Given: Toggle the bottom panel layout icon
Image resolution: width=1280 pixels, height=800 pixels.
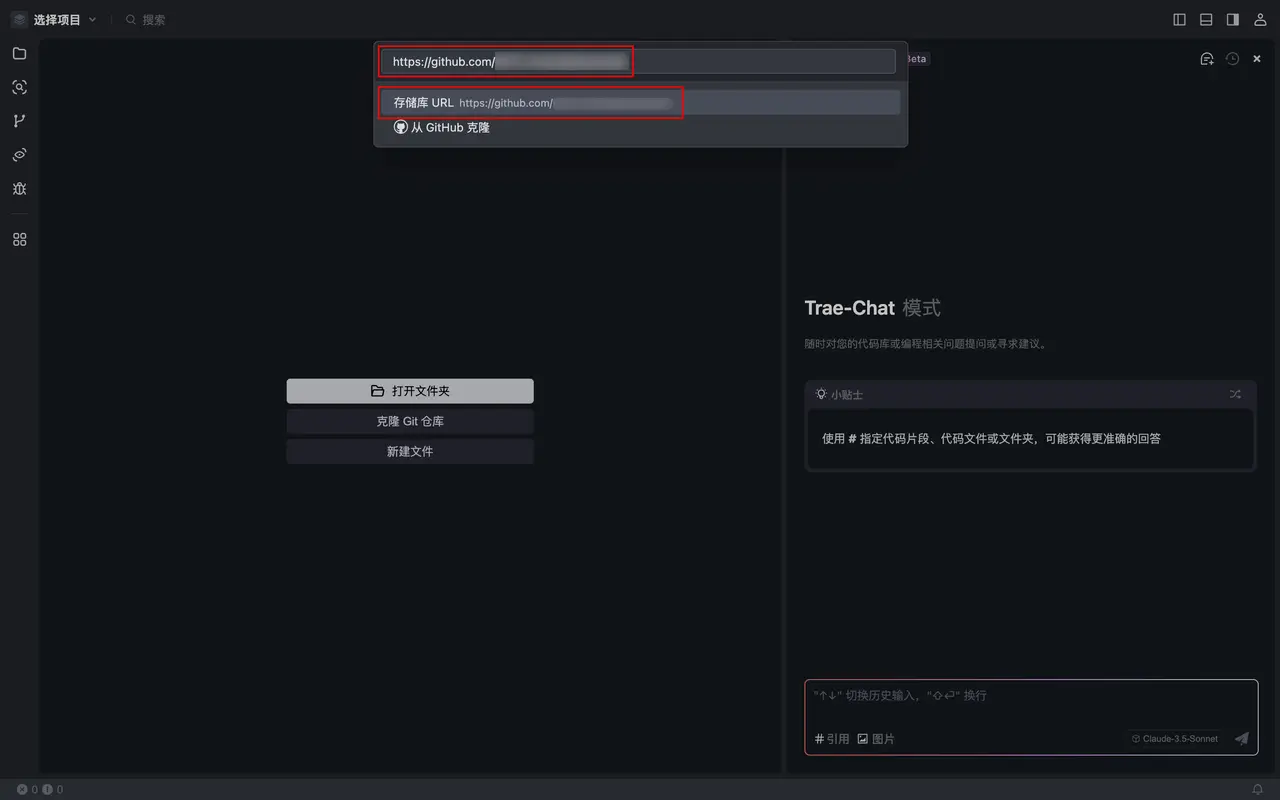Looking at the screenshot, I should (x=1207, y=19).
